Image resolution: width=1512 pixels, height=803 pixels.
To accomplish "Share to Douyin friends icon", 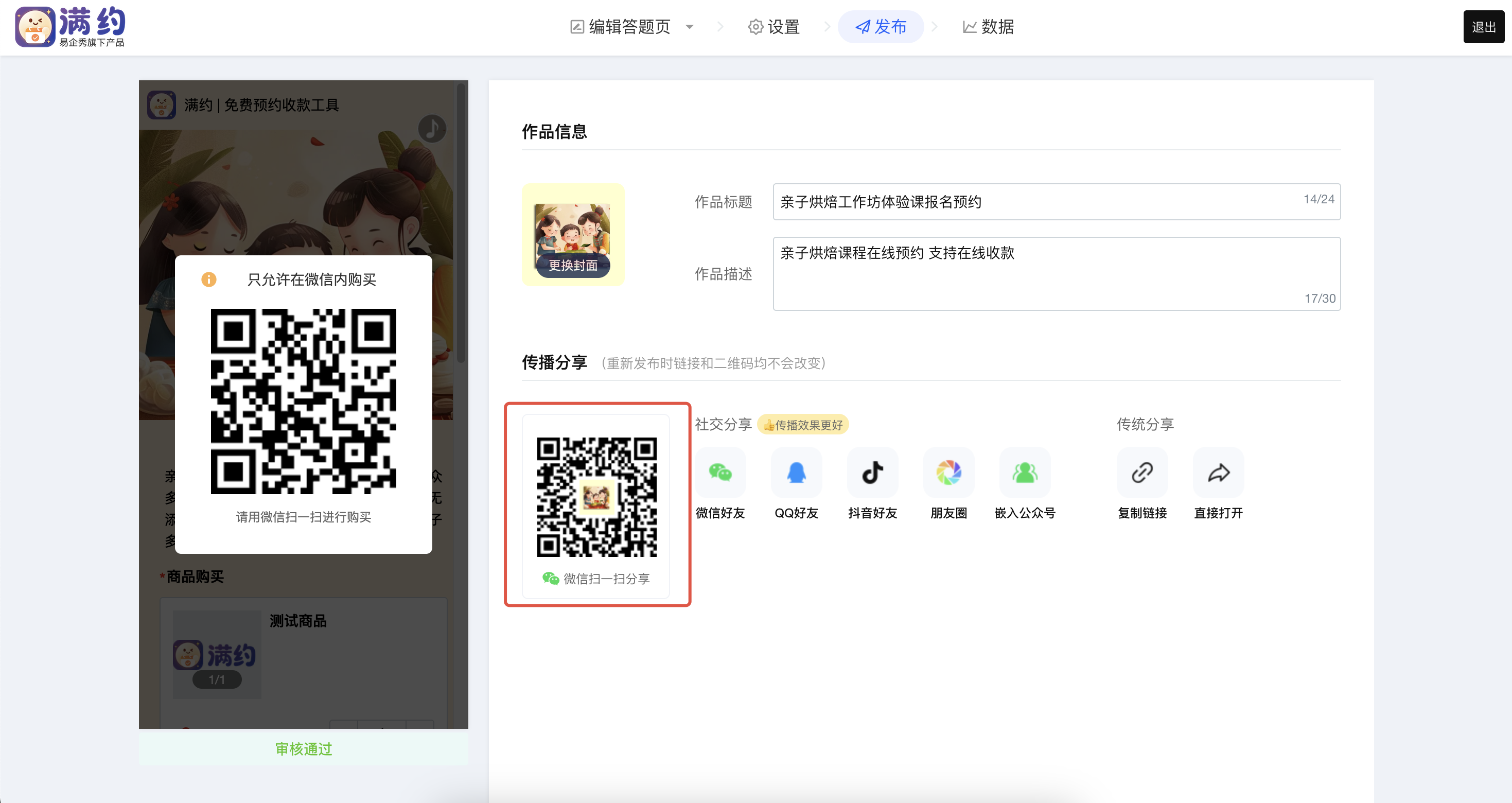I will (872, 473).
